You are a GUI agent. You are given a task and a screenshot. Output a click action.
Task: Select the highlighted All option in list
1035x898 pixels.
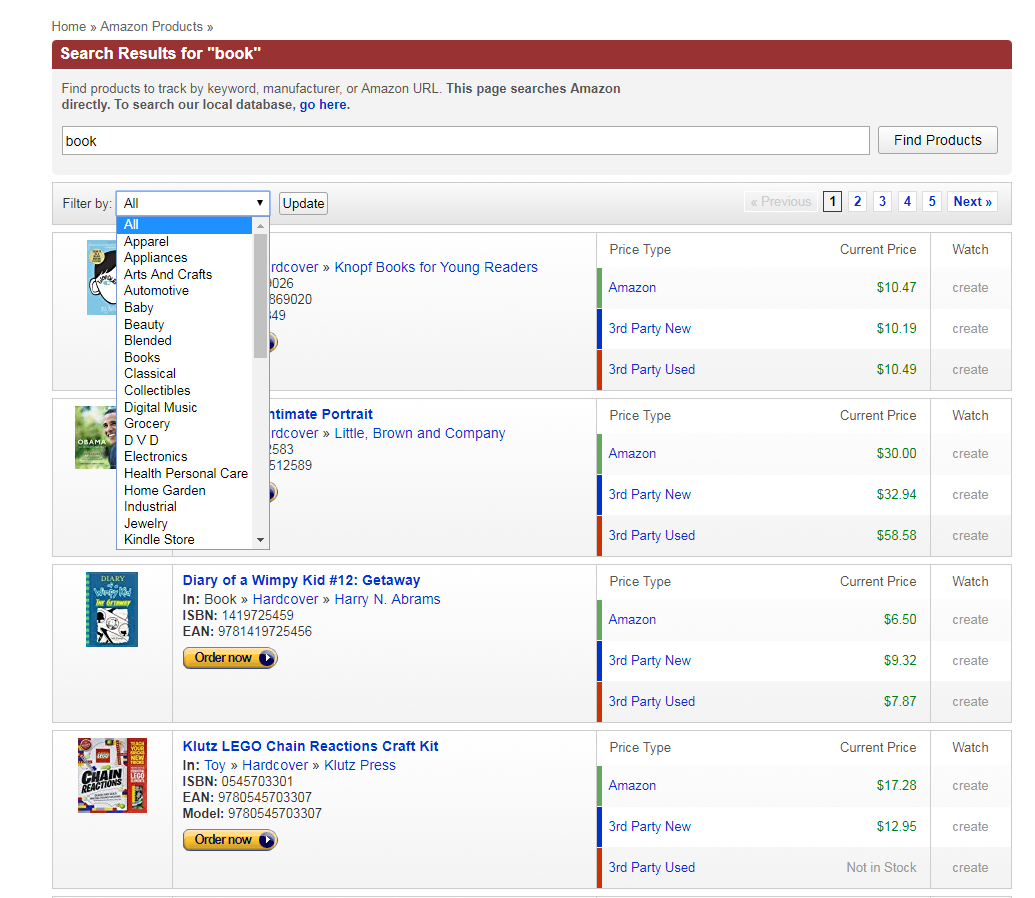click(x=185, y=224)
